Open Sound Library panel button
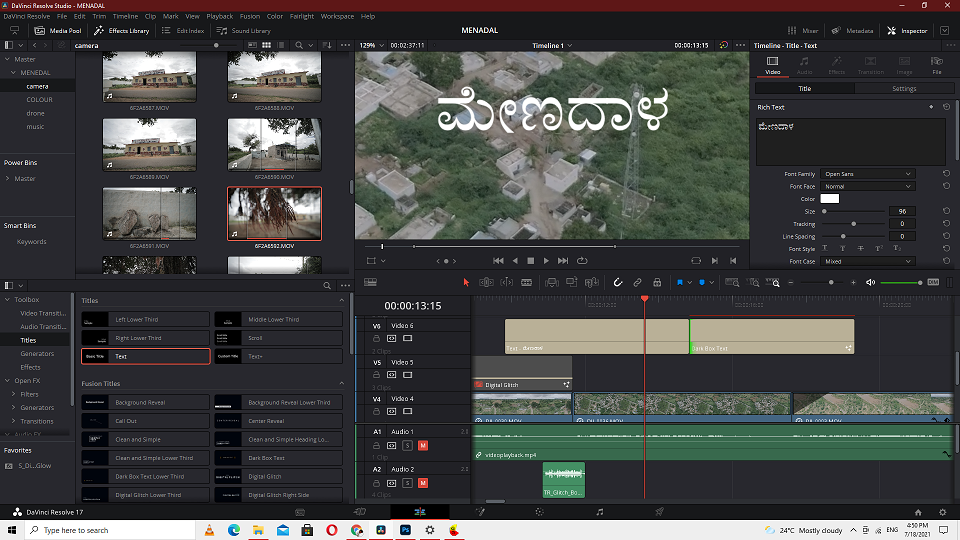The width and height of the screenshot is (960, 540). coord(244,31)
